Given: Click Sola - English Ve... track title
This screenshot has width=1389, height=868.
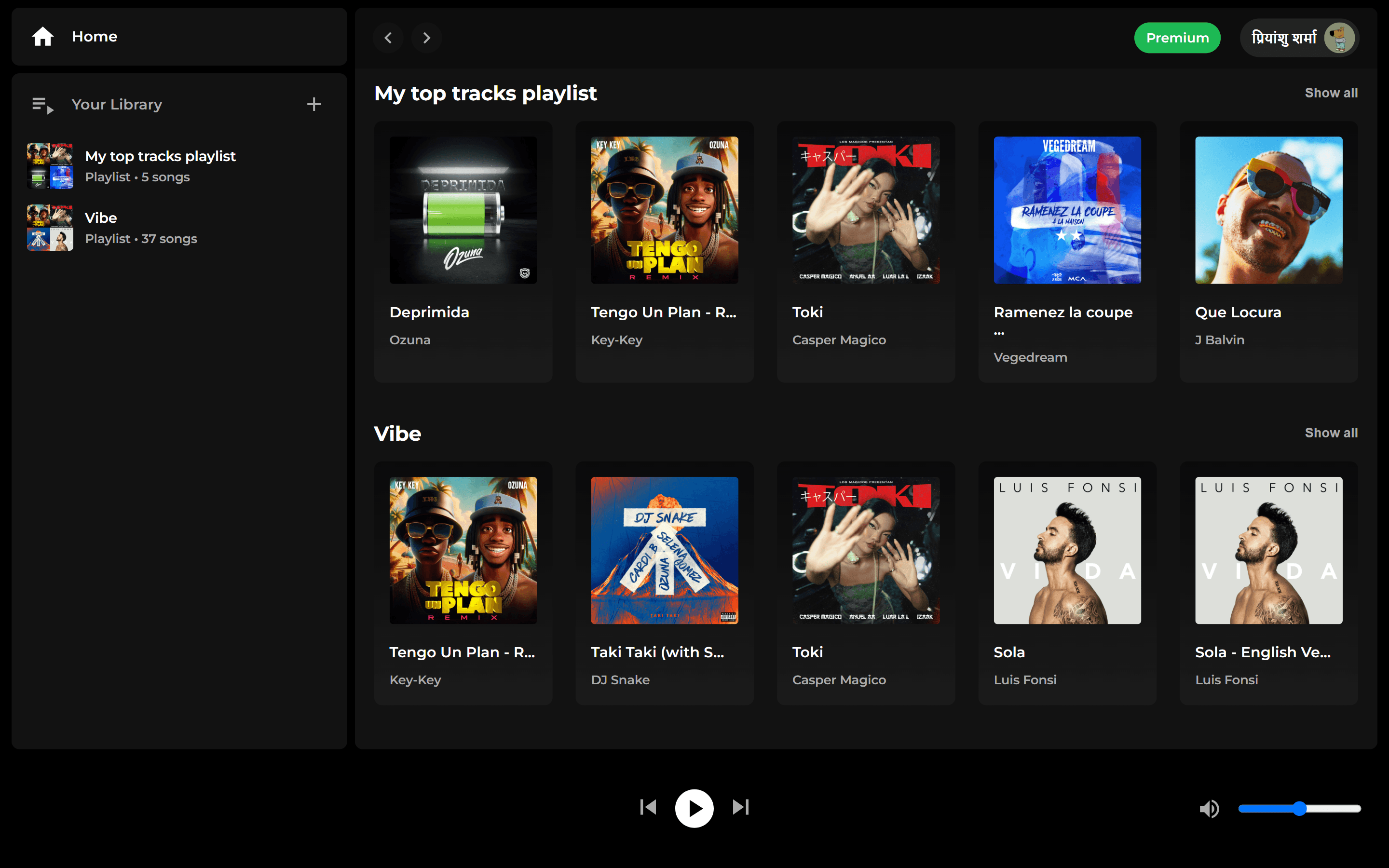Looking at the screenshot, I should point(1263,652).
